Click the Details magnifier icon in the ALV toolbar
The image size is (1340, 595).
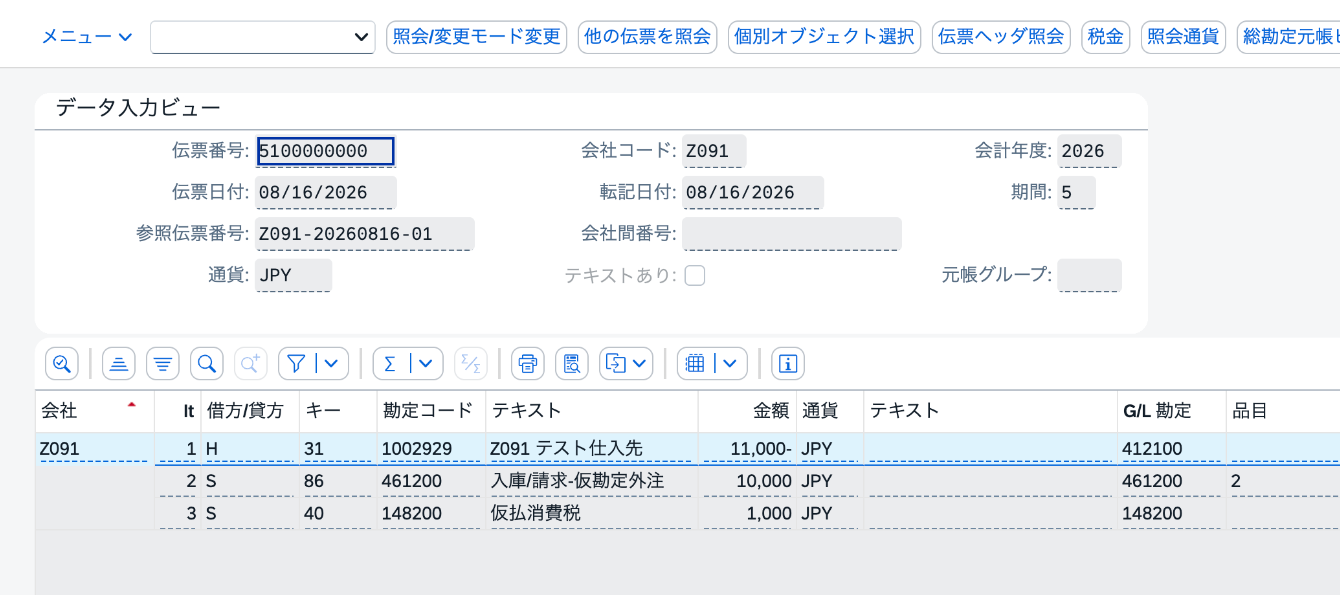tap(62, 364)
